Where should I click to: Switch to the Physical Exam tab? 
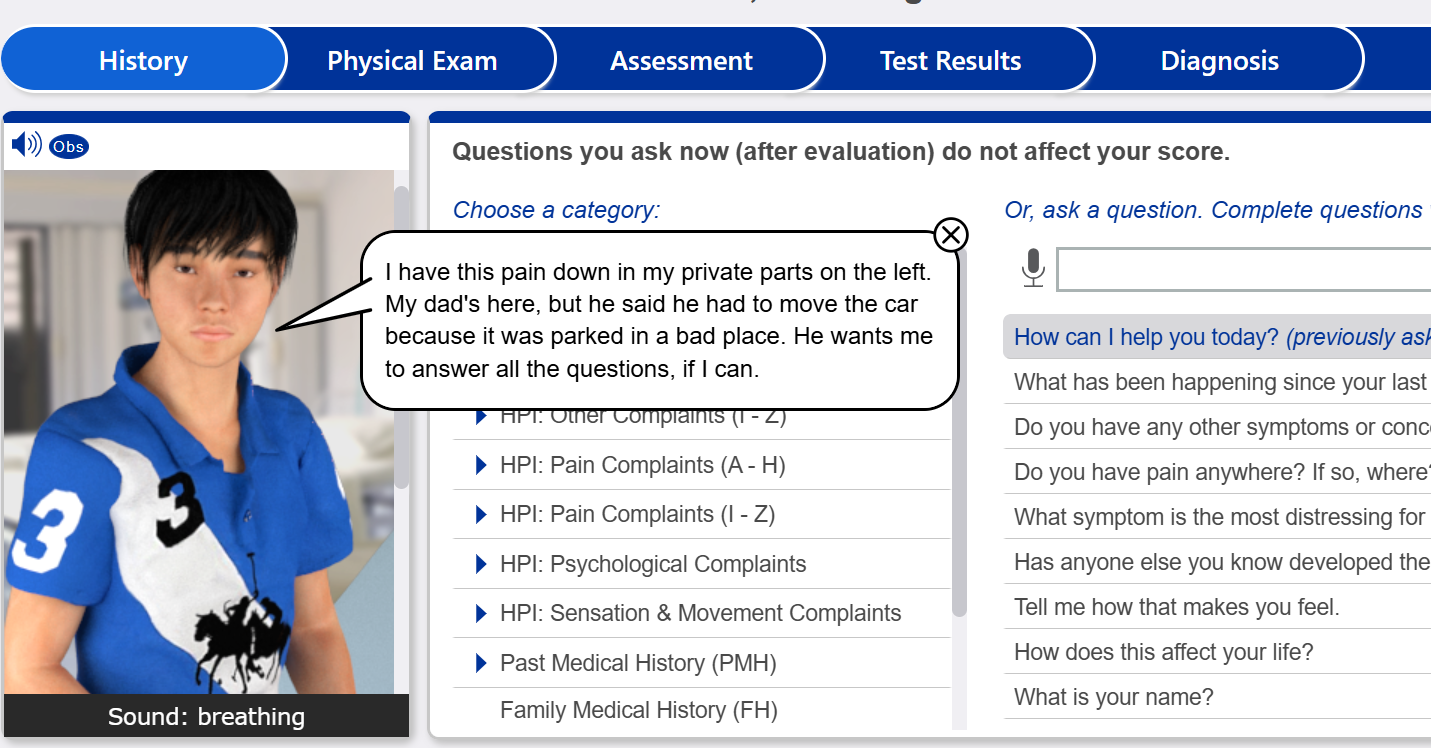pyautogui.click(x=412, y=61)
